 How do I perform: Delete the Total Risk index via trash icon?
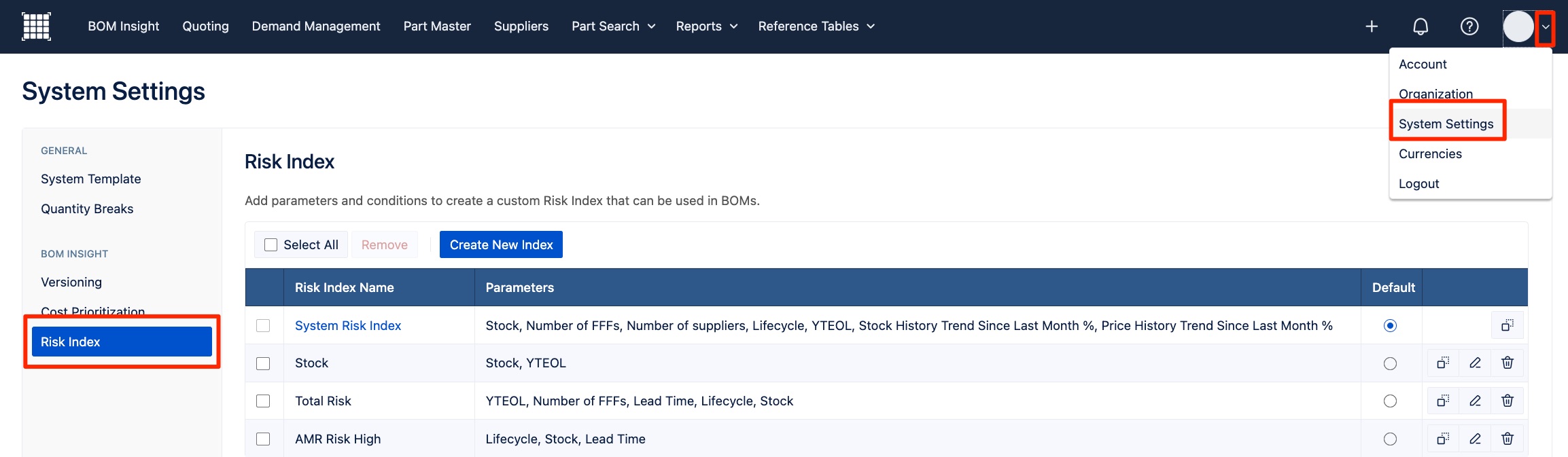pyautogui.click(x=1508, y=401)
